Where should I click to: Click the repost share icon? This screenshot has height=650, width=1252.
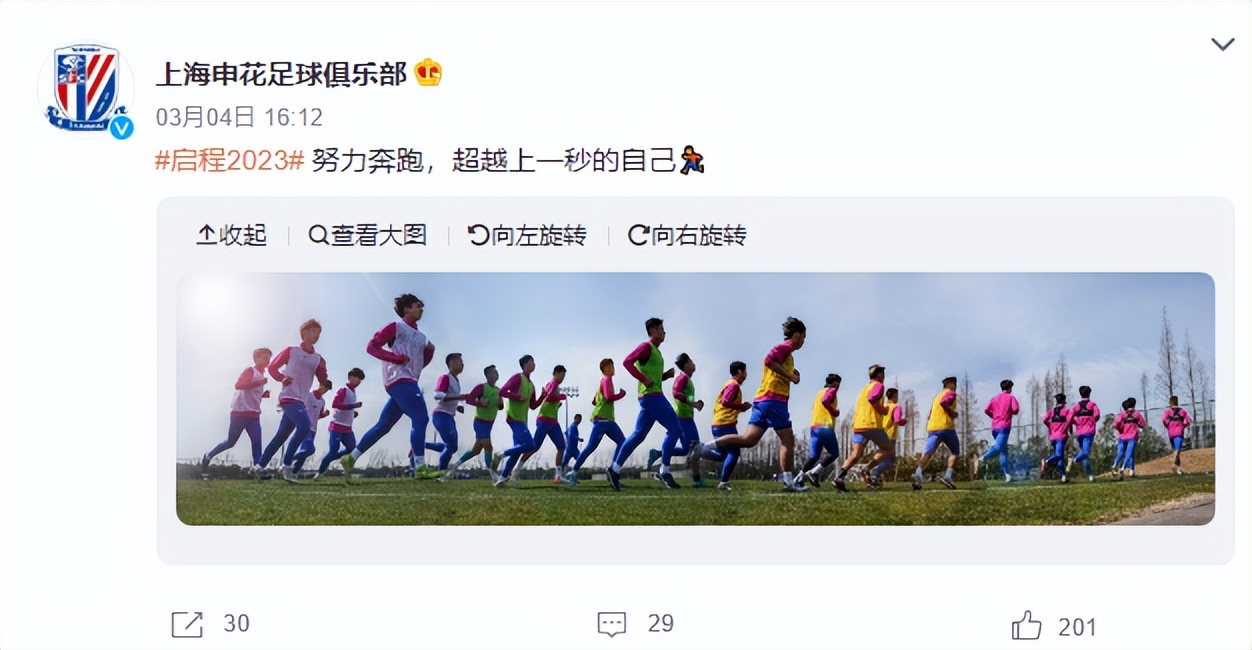coord(187,625)
